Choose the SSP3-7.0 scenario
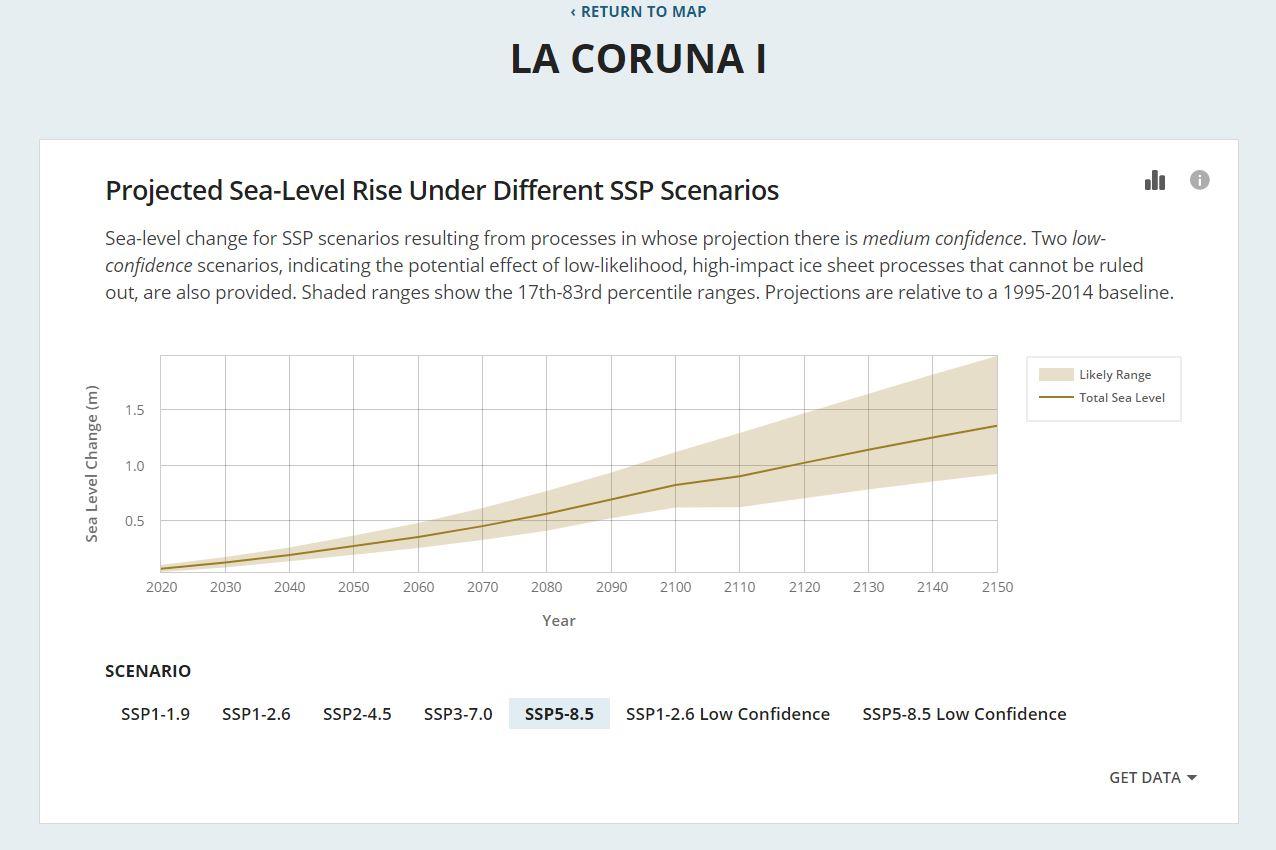Image resolution: width=1276 pixels, height=850 pixels. tap(458, 714)
